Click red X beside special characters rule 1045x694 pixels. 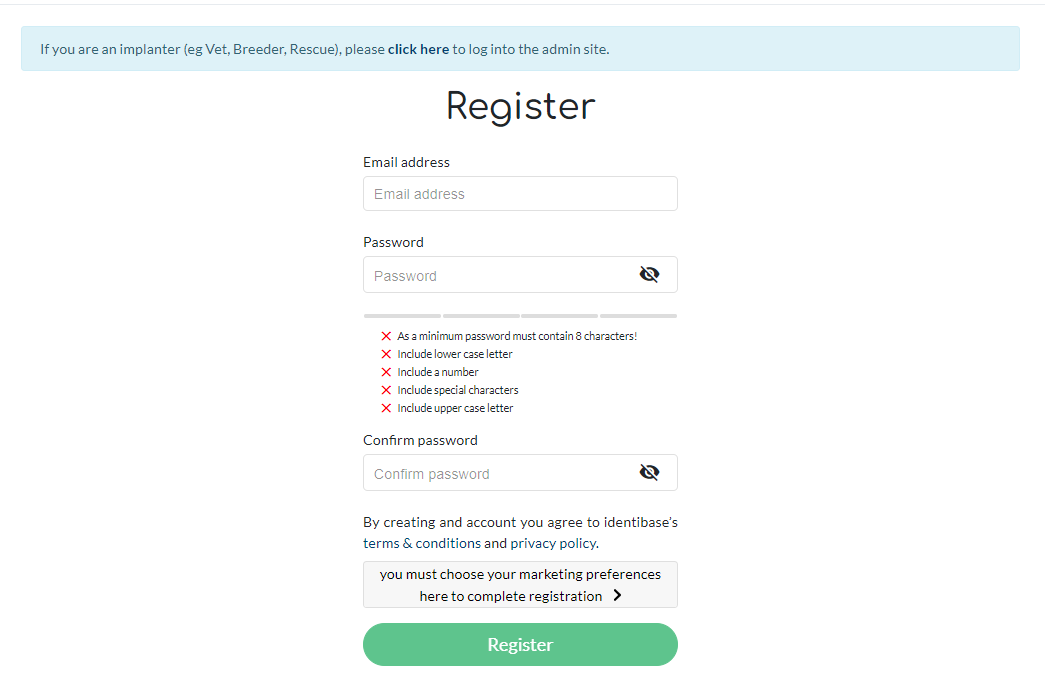[x=387, y=389]
